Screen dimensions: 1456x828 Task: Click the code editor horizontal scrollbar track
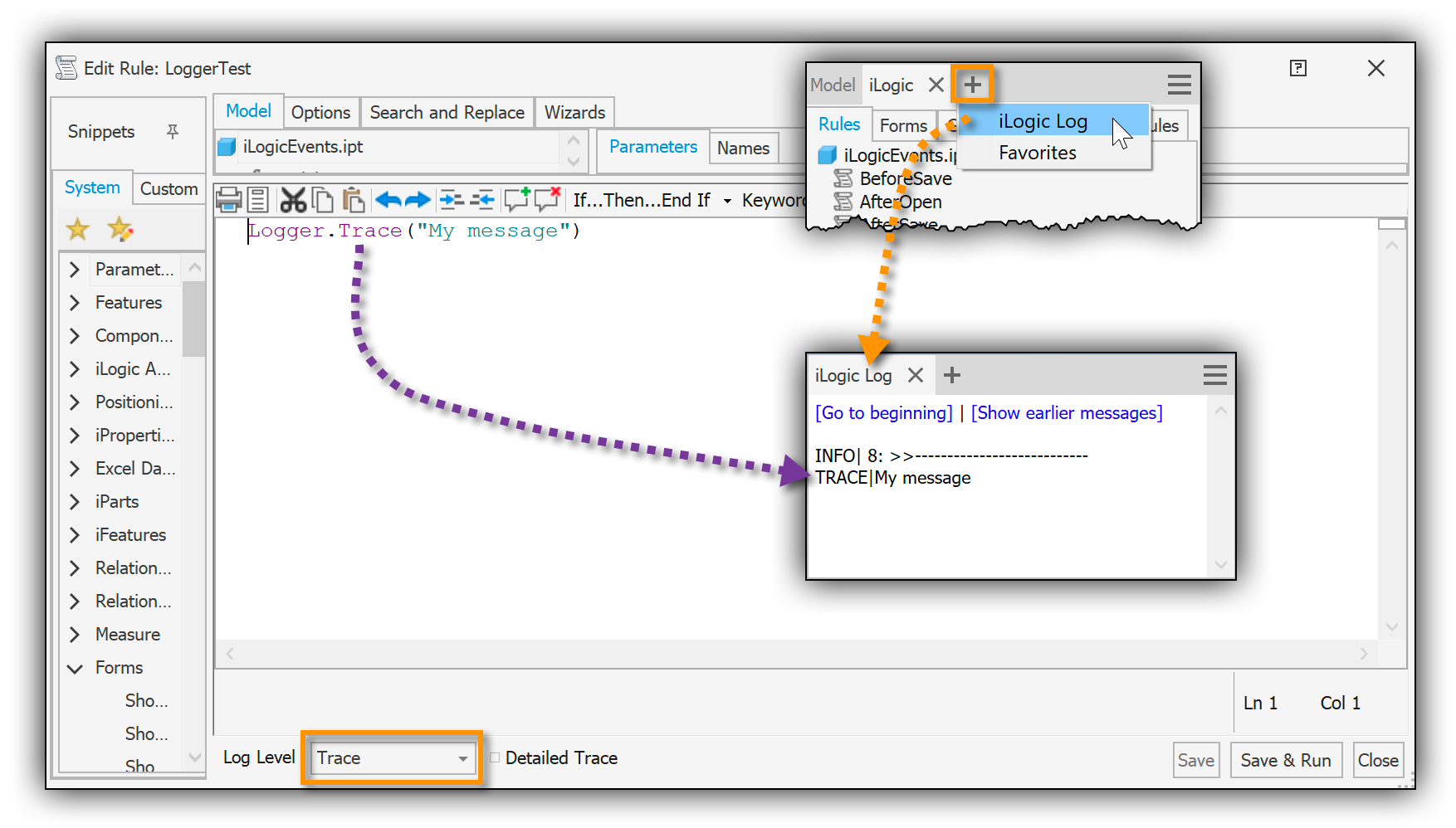pos(796,654)
